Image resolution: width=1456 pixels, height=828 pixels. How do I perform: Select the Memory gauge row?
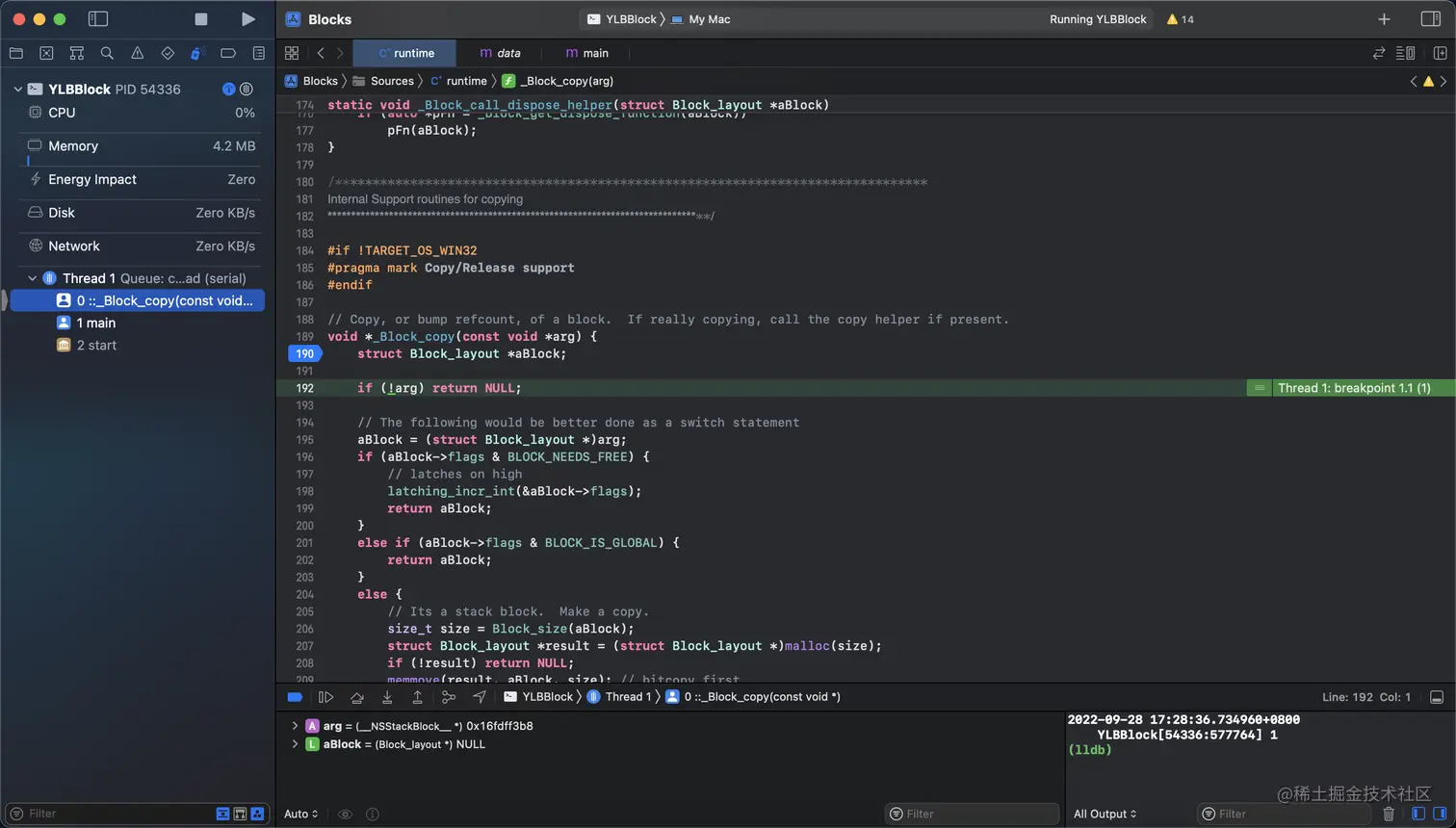click(141, 146)
